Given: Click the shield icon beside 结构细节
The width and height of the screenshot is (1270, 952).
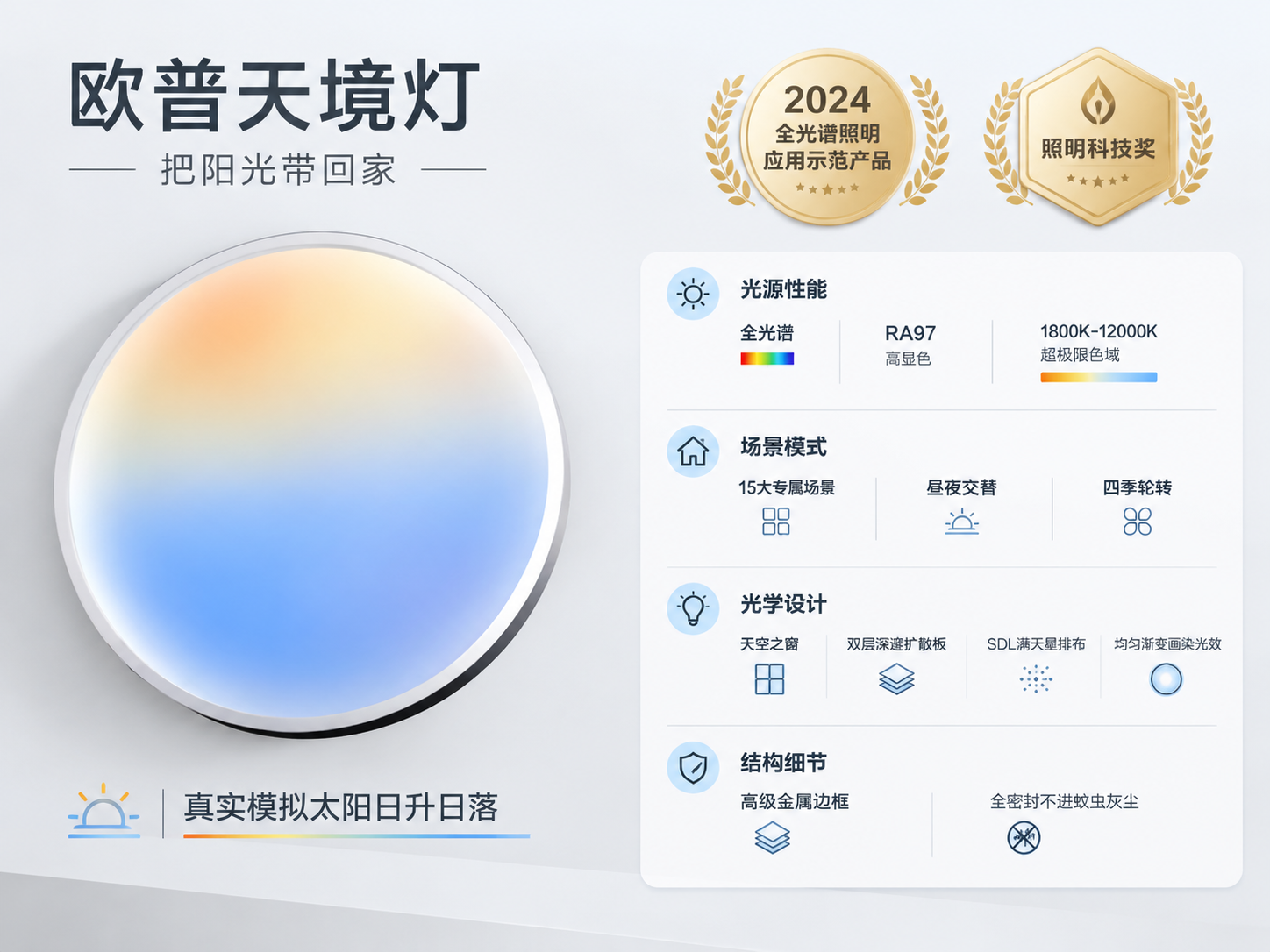Looking at the screenshot, I should 693,767.
